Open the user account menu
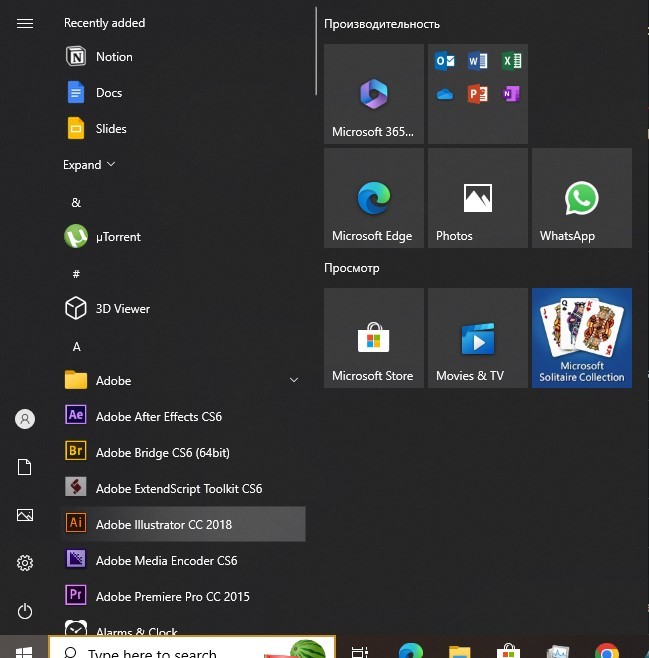Viewport: 649px width, 658px height. point(25,419)
